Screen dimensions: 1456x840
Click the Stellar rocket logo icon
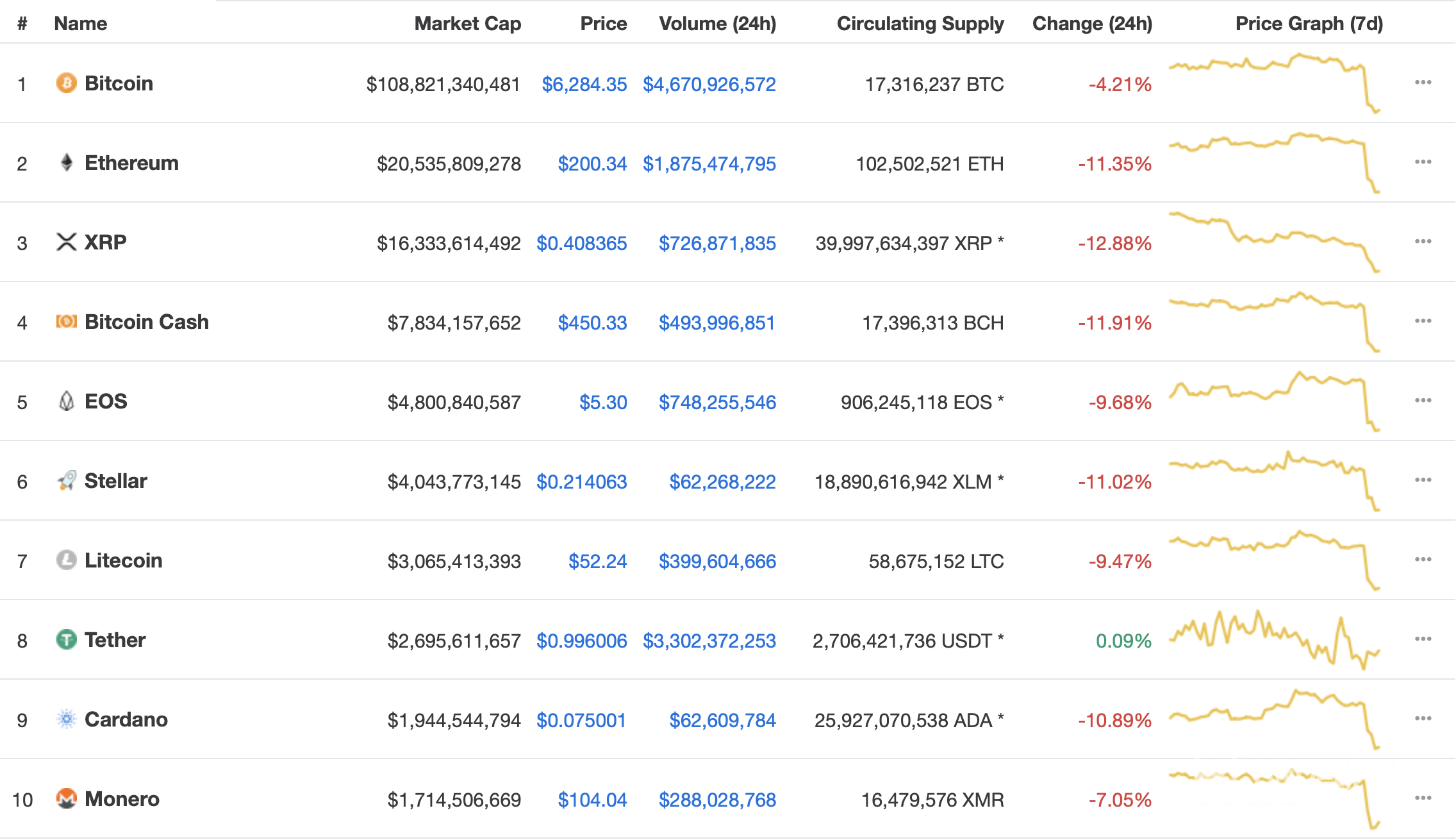pyautogui.click(x=66, y=480)
